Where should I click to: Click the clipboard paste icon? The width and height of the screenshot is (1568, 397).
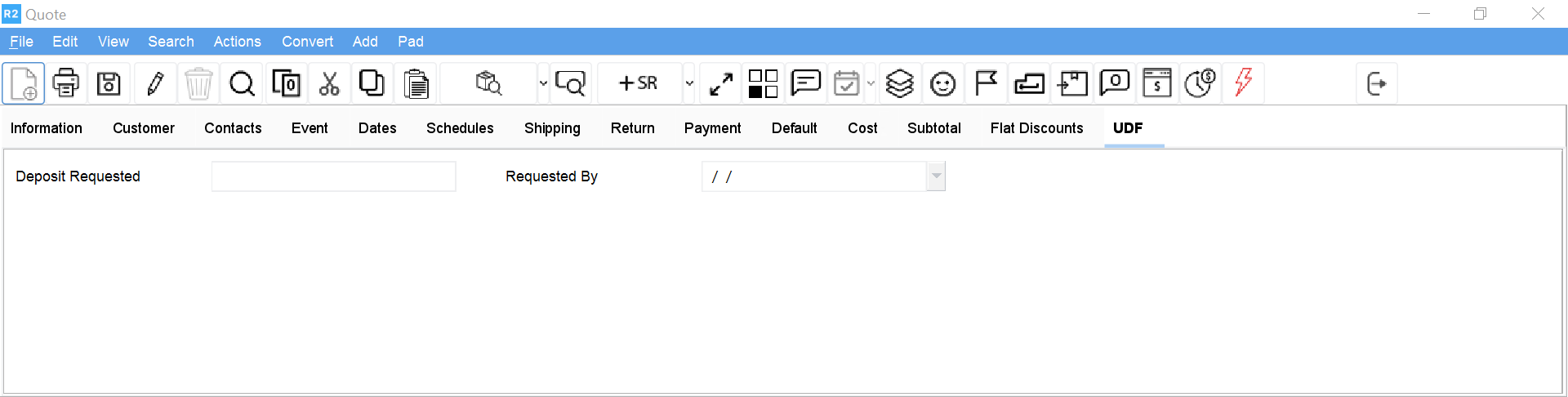[x=416, y=83]
